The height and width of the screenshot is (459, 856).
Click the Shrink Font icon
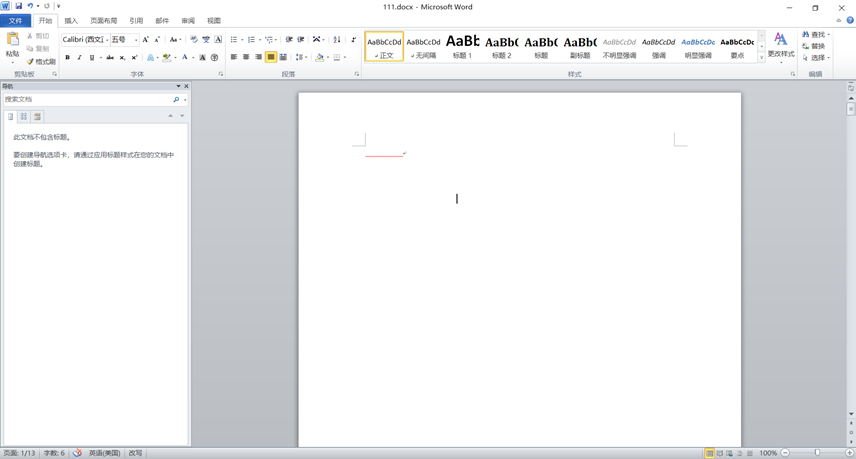[157, 39]
